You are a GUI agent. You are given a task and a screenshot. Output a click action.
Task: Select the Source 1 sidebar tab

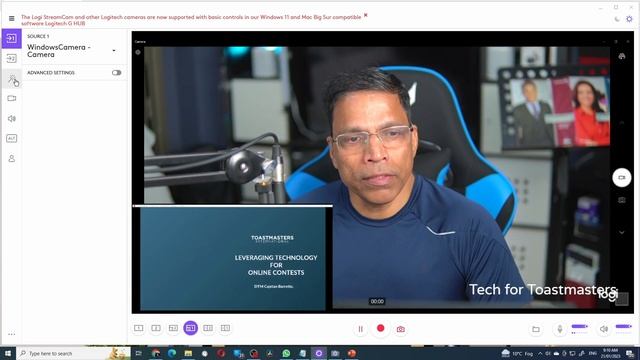click(x=11, y=38)
